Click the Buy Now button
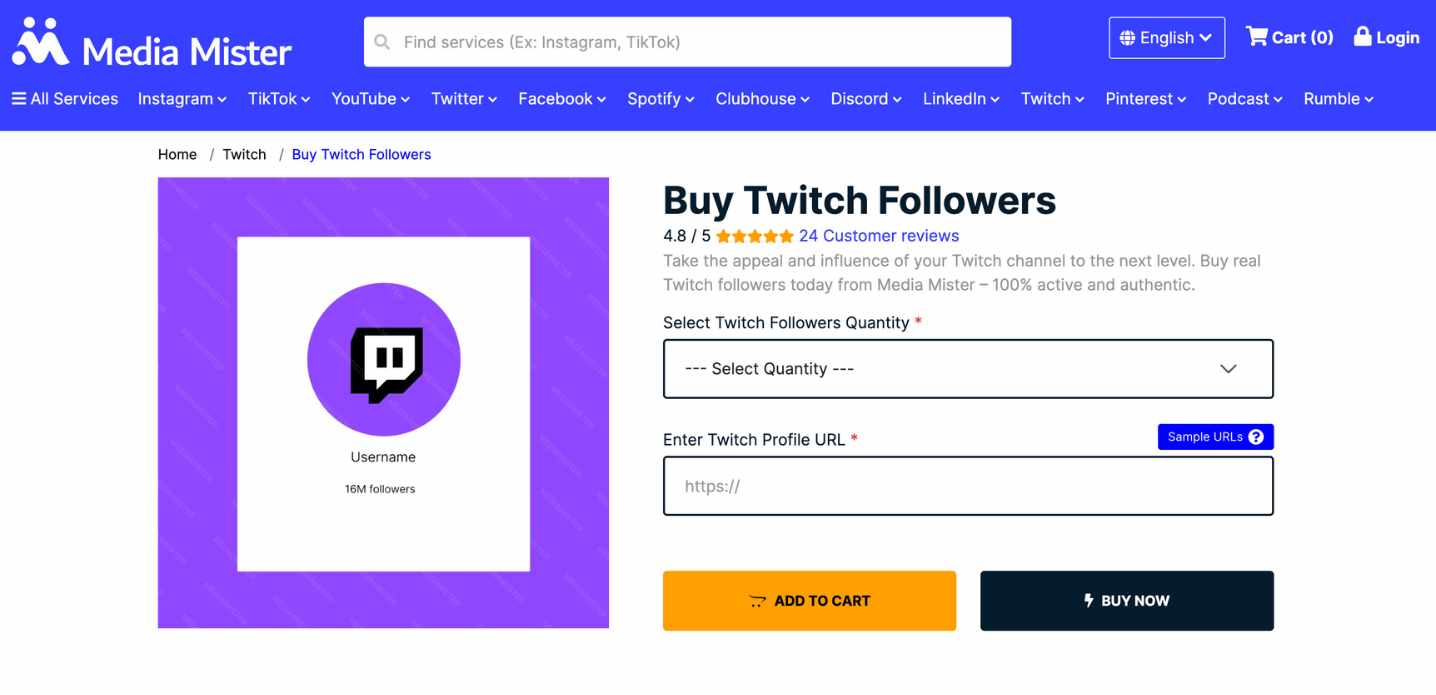 point(1127,601)
